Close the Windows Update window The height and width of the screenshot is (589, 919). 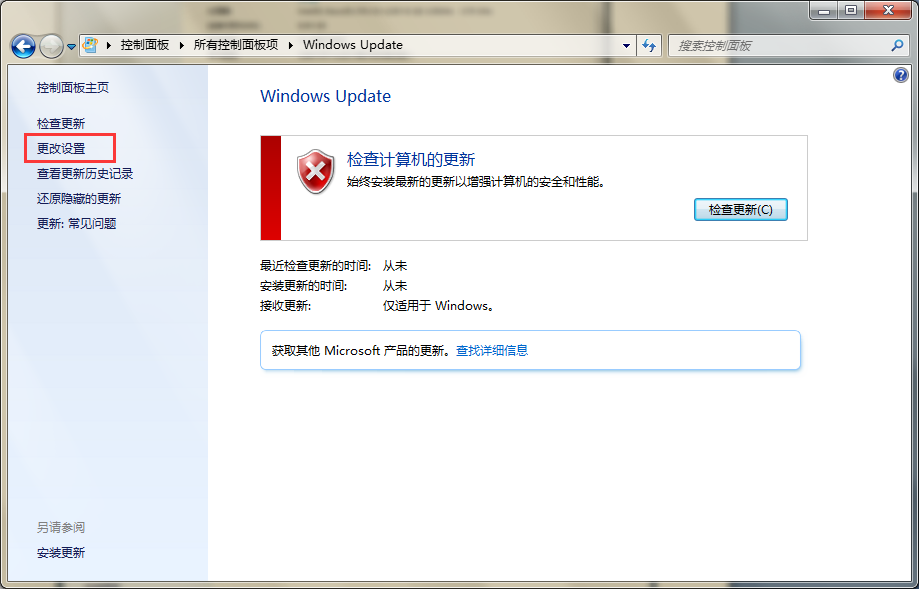tap(888, 9)
